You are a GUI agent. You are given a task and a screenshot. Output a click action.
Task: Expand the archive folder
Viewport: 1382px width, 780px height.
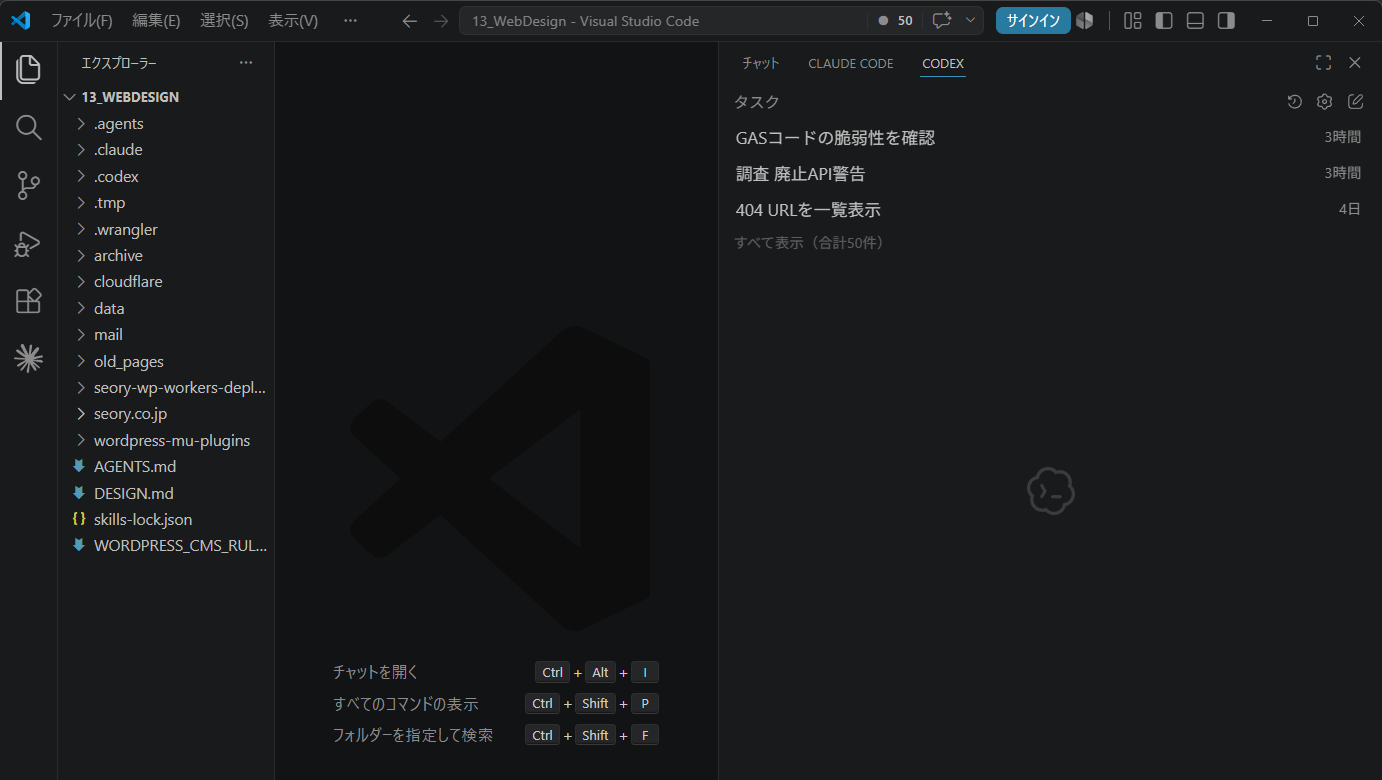click(166, 256)
